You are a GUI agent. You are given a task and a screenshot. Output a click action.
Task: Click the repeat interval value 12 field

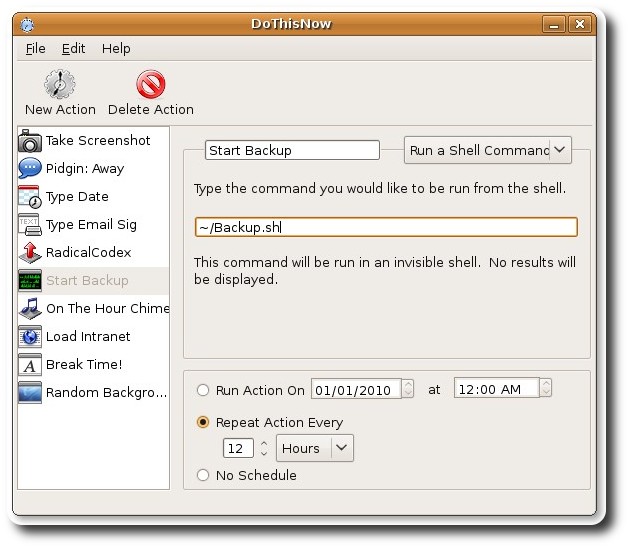click(238, 448)
